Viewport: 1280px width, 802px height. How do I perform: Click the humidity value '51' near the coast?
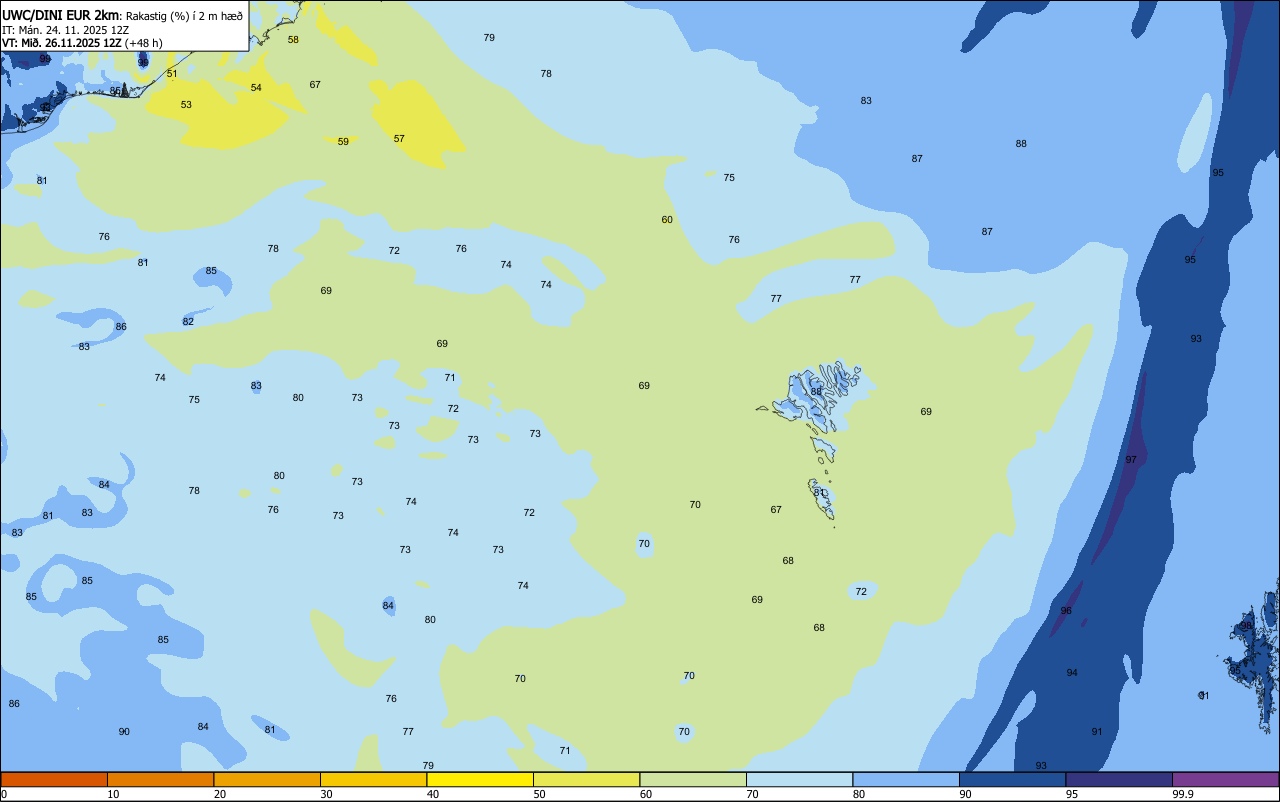coord(172,74)
